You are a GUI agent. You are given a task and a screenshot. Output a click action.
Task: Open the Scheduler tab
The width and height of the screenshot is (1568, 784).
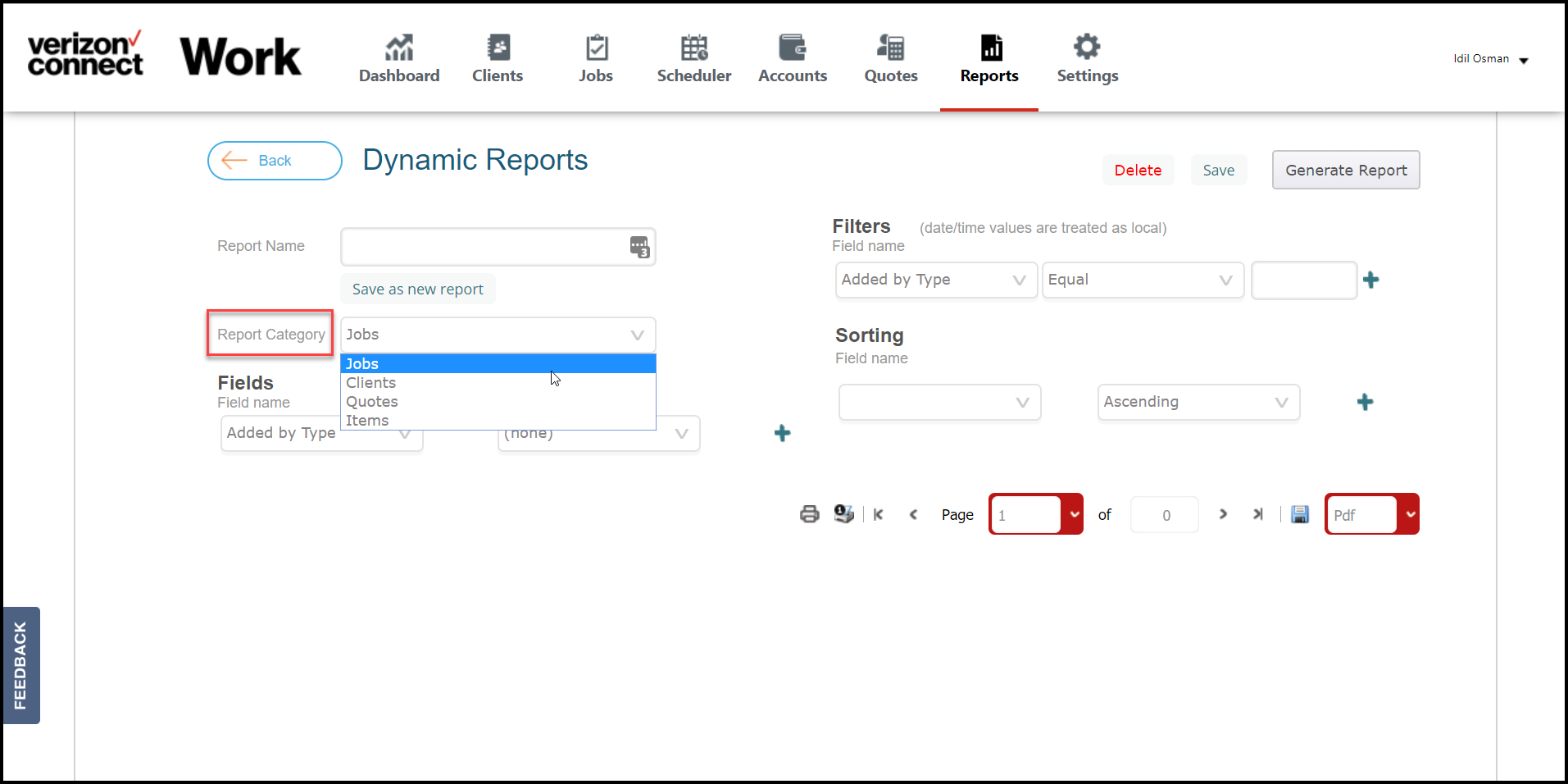[694, 59]
